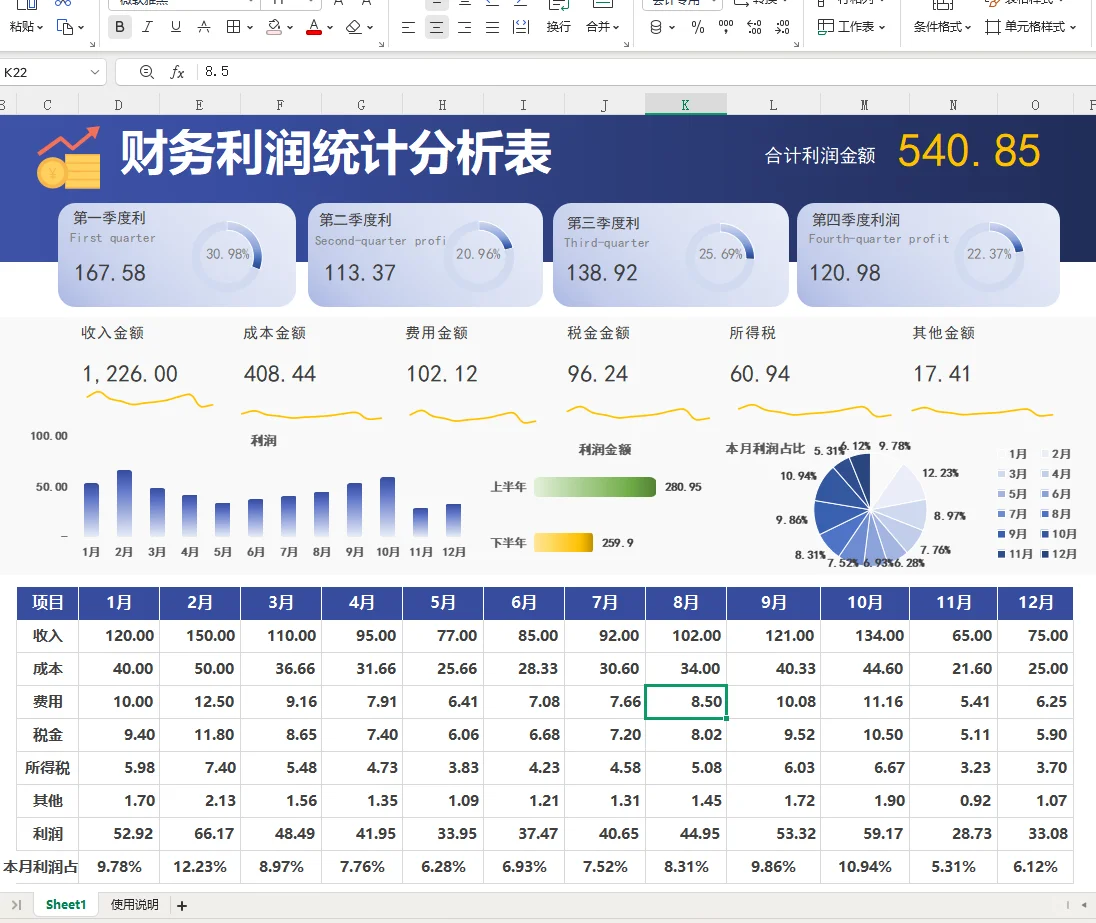Viewport: 1096px width, 923px height.
Task: Toggle Underline formatting
Action: (175, 27)
